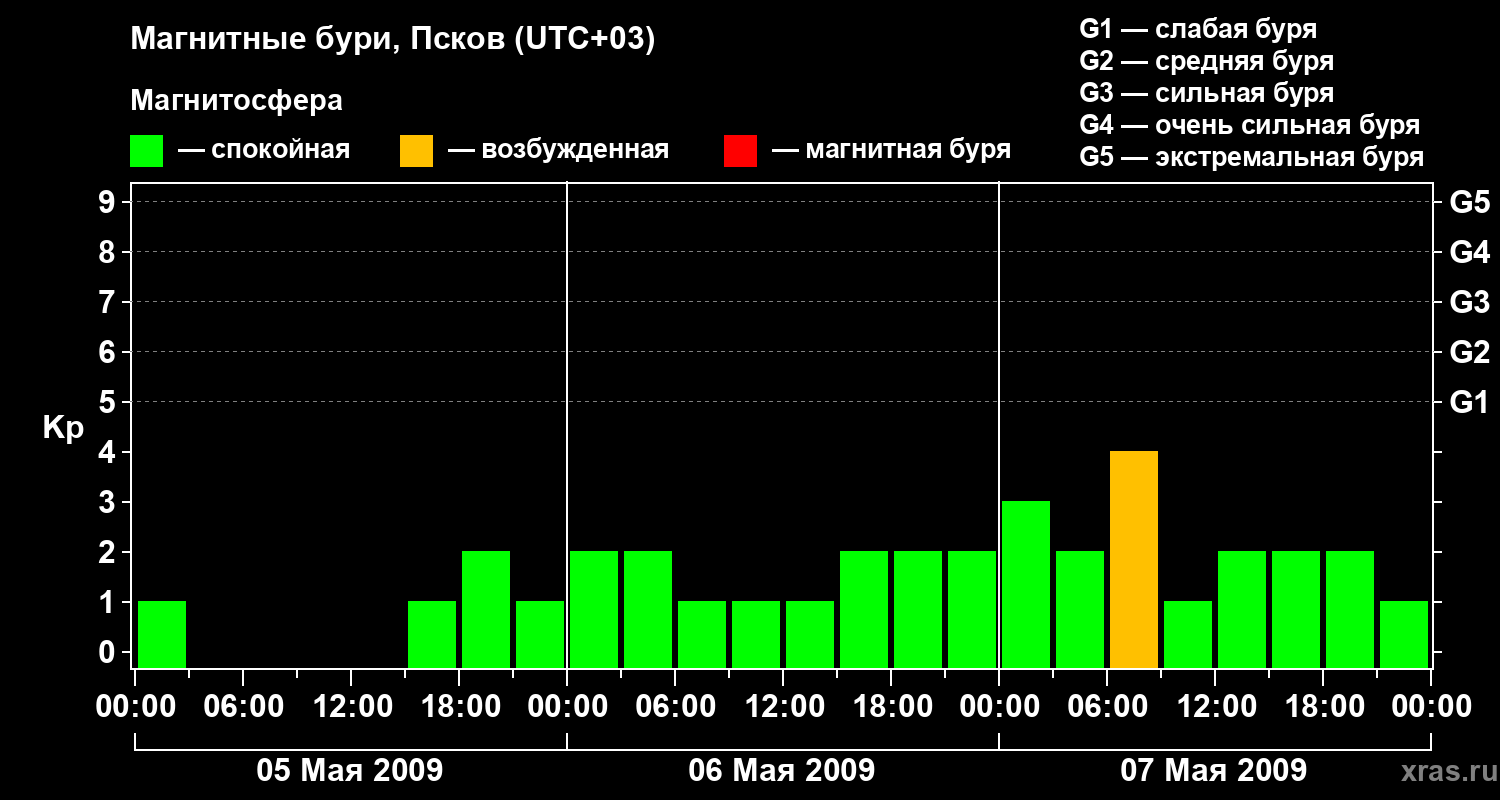Click the right-axis 'G2' storm level label

pyautogui.click(x=1470, y=352)
